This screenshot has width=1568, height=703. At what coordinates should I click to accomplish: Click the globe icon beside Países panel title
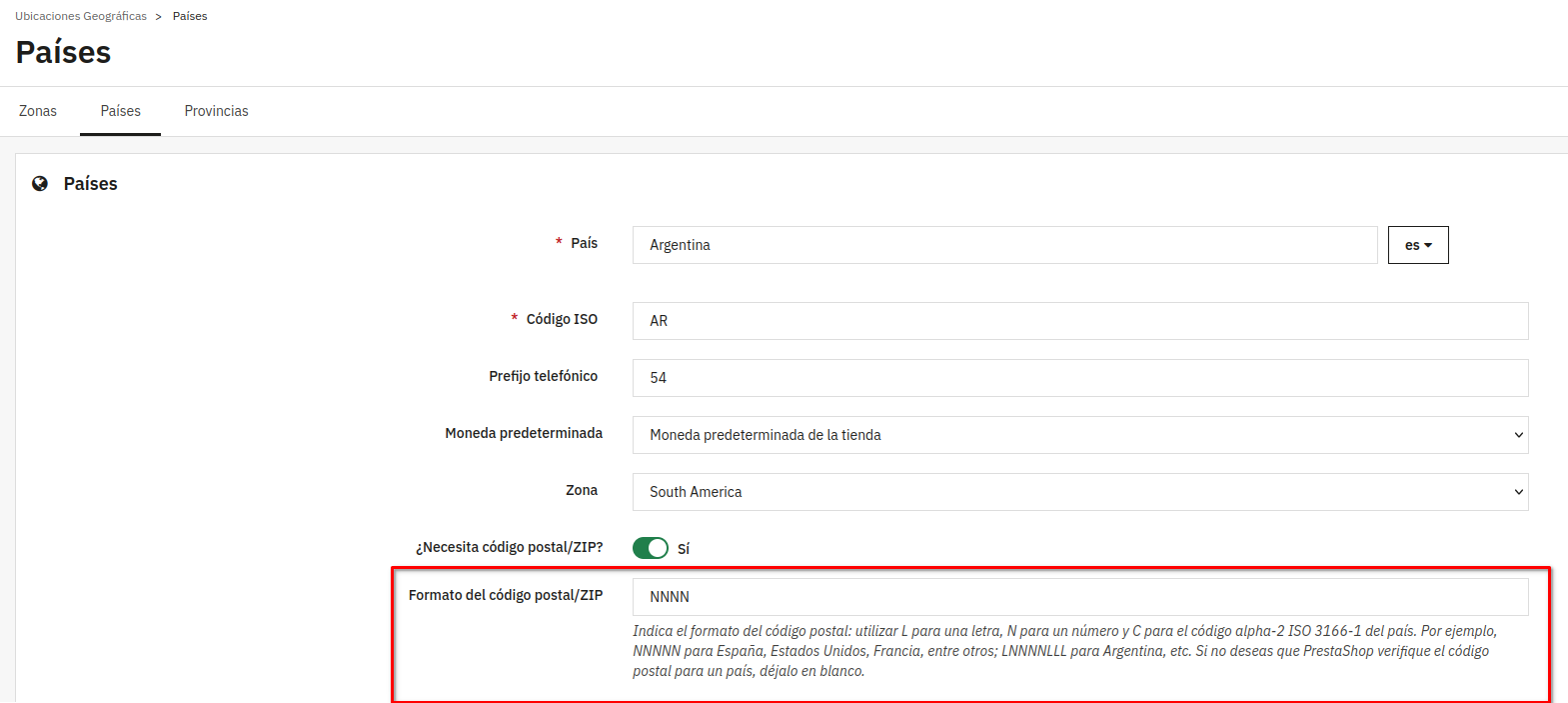(x=40, y=184)
